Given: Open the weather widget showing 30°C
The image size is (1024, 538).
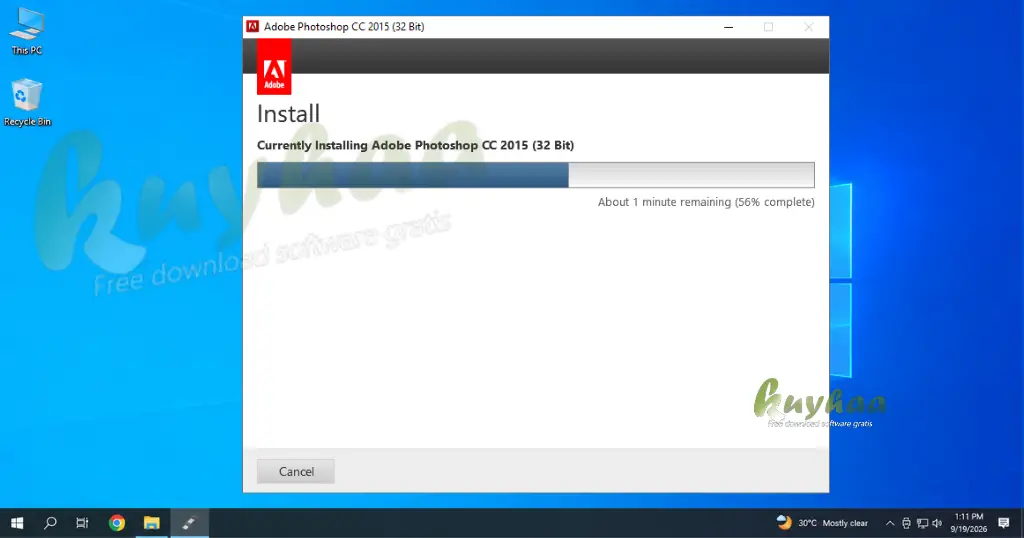Looking at the screenshot, I should (x=822, y=523).
